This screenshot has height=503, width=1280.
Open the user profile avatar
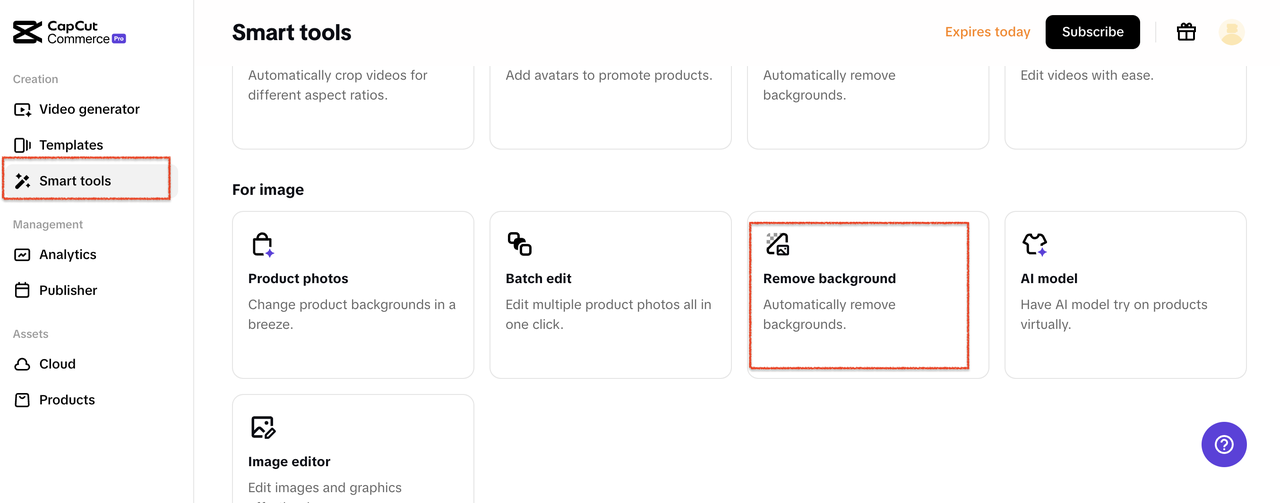(1231, 32)
